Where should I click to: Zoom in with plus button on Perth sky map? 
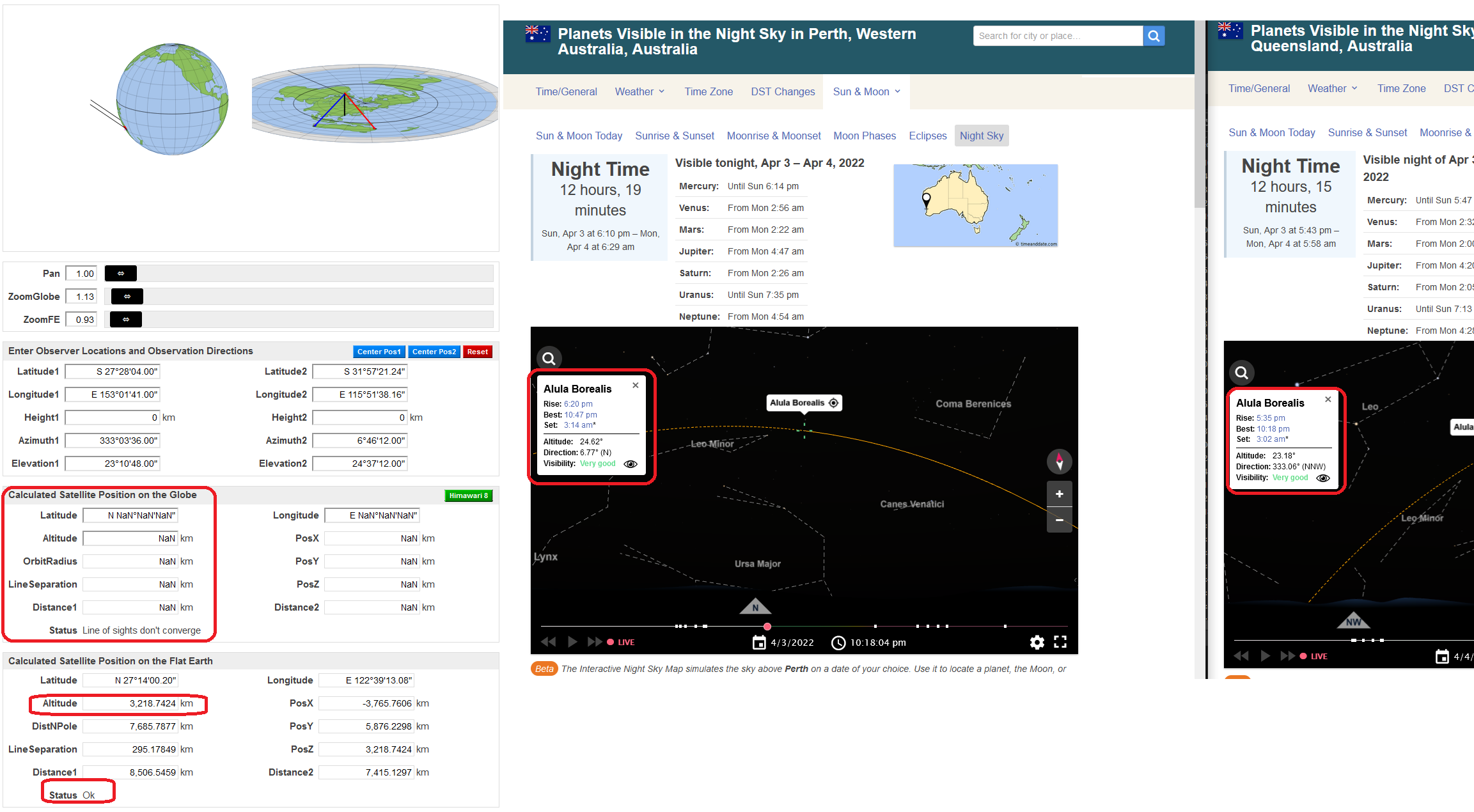click(x=1059, y=494)
